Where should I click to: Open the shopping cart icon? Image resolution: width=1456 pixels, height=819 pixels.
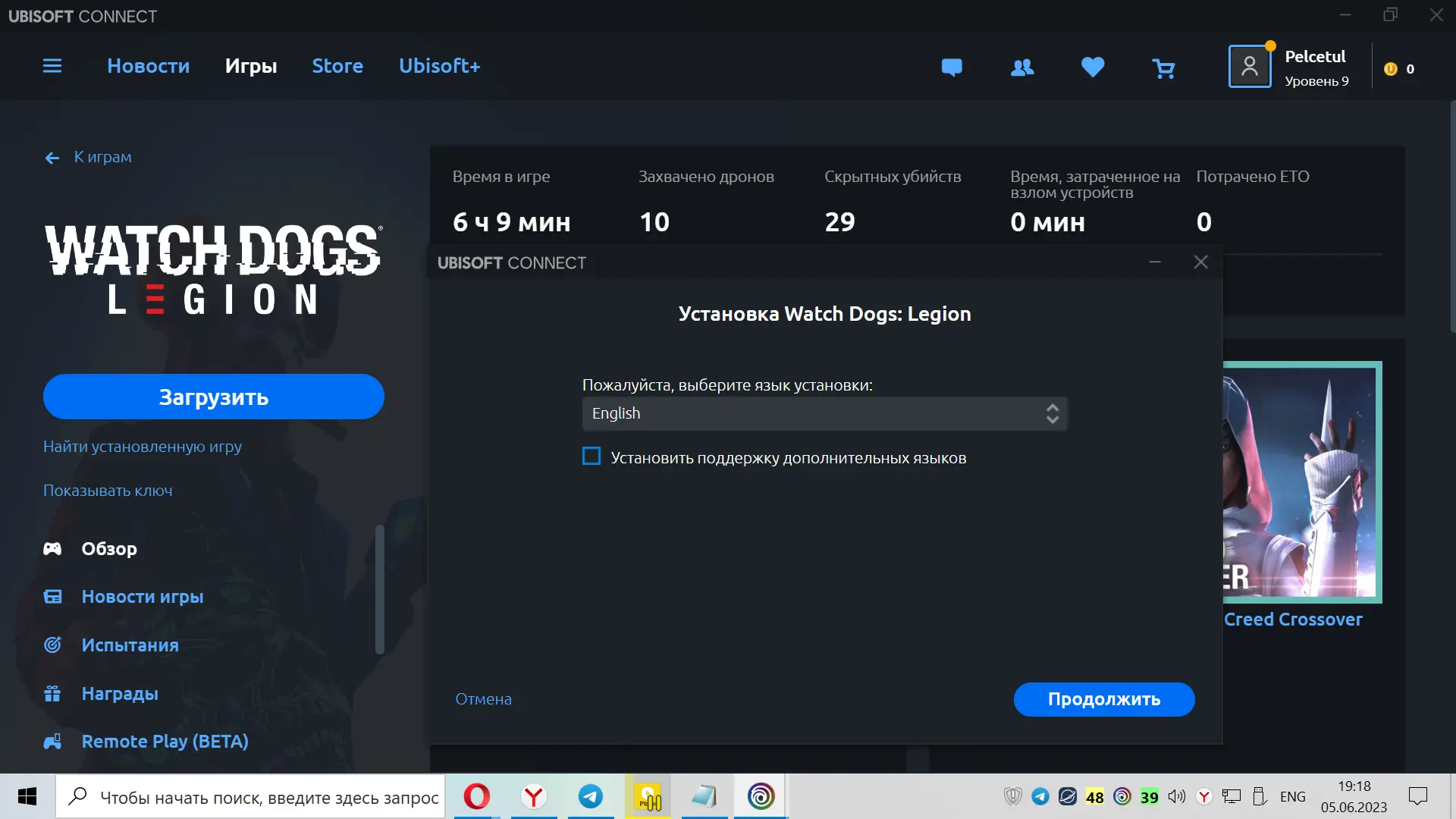1163,69
